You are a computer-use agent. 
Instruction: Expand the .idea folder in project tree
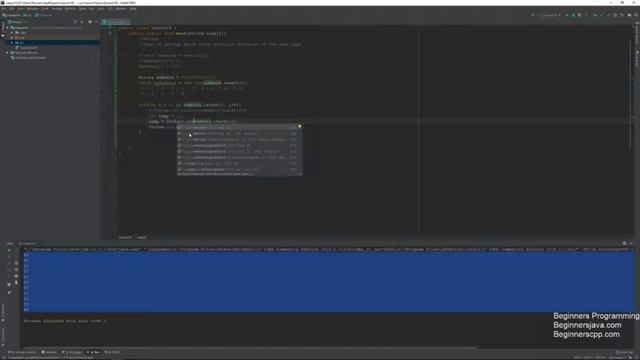click(x=12, y=33)
